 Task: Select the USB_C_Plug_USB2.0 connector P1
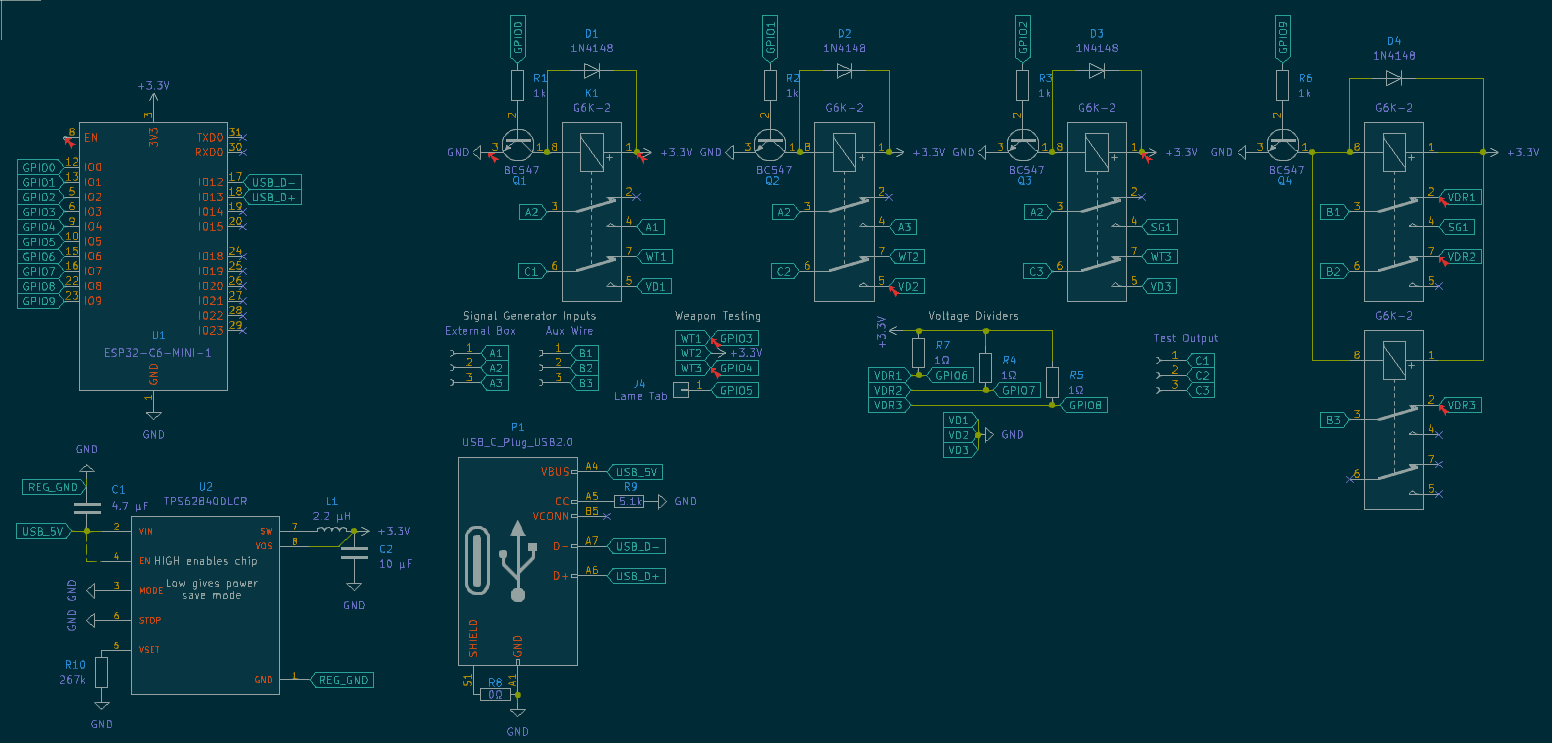517,560
